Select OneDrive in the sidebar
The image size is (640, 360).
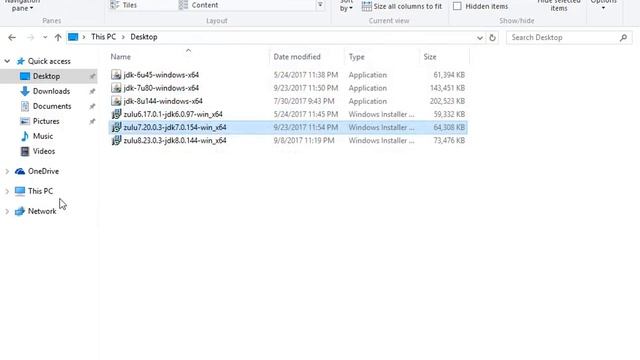click(43, 171)
